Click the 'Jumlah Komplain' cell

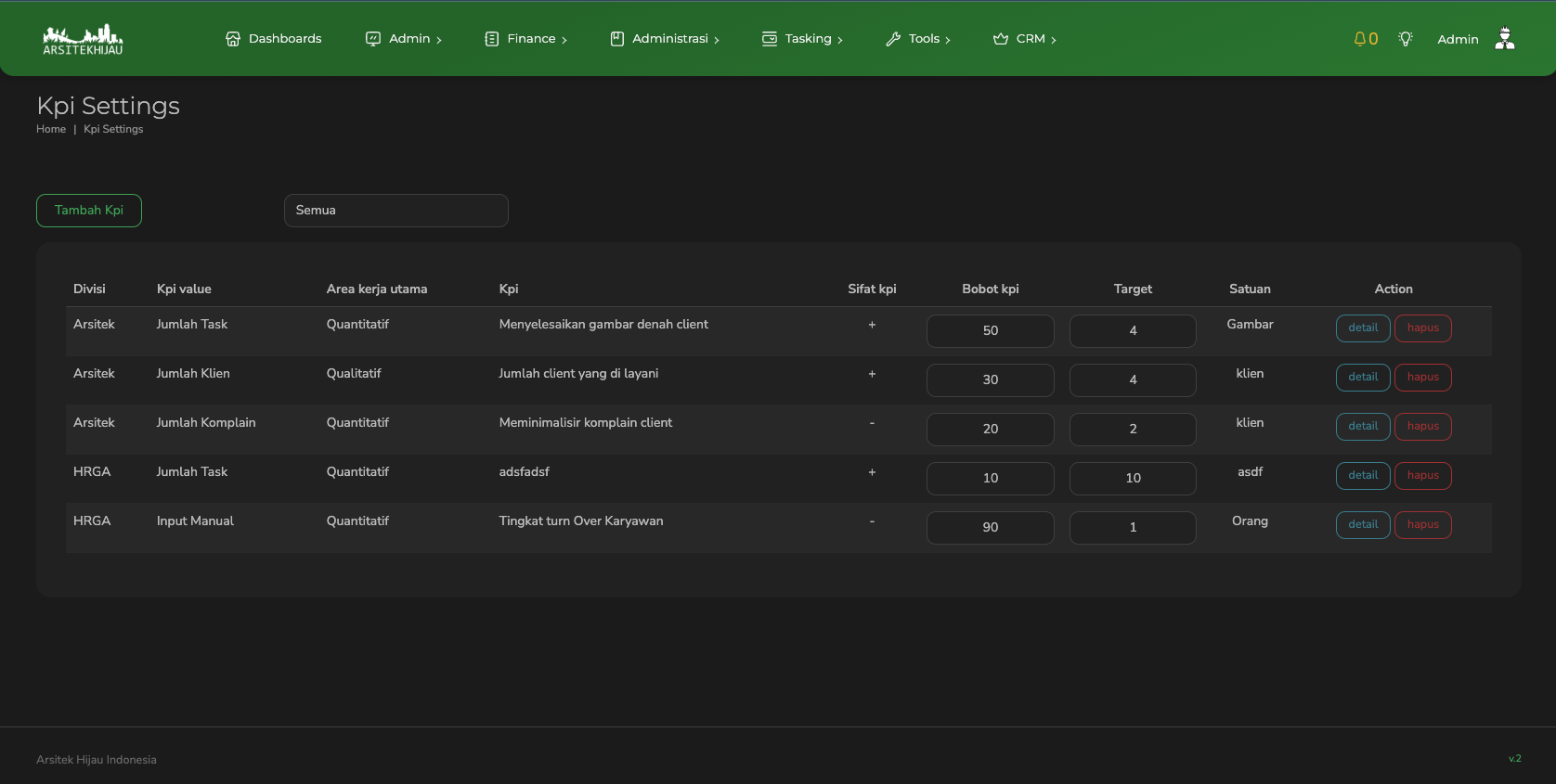[x=206, y=423]
